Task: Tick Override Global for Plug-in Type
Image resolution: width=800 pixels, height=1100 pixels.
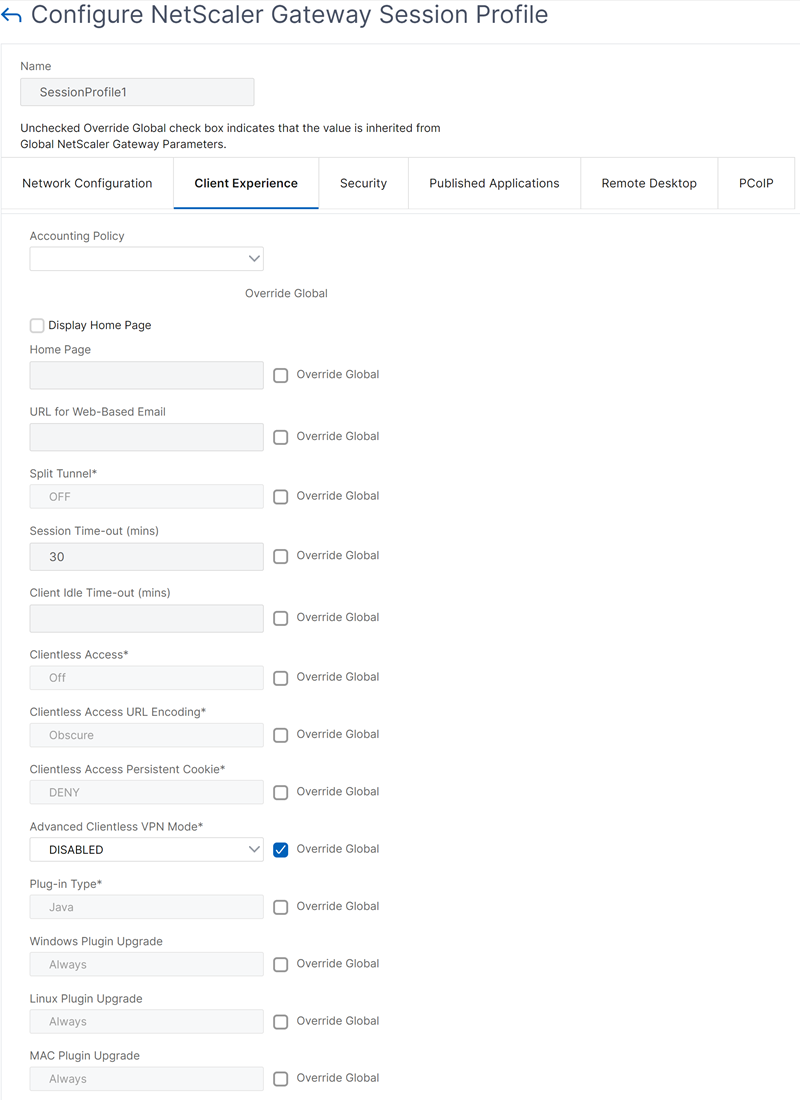Action: [281, 907]
